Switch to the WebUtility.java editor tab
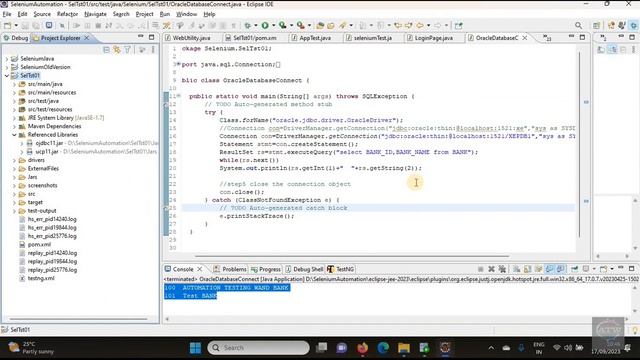The height and width of the screenshot is (360, 640). pyautogui.click(x=191, y=38)
